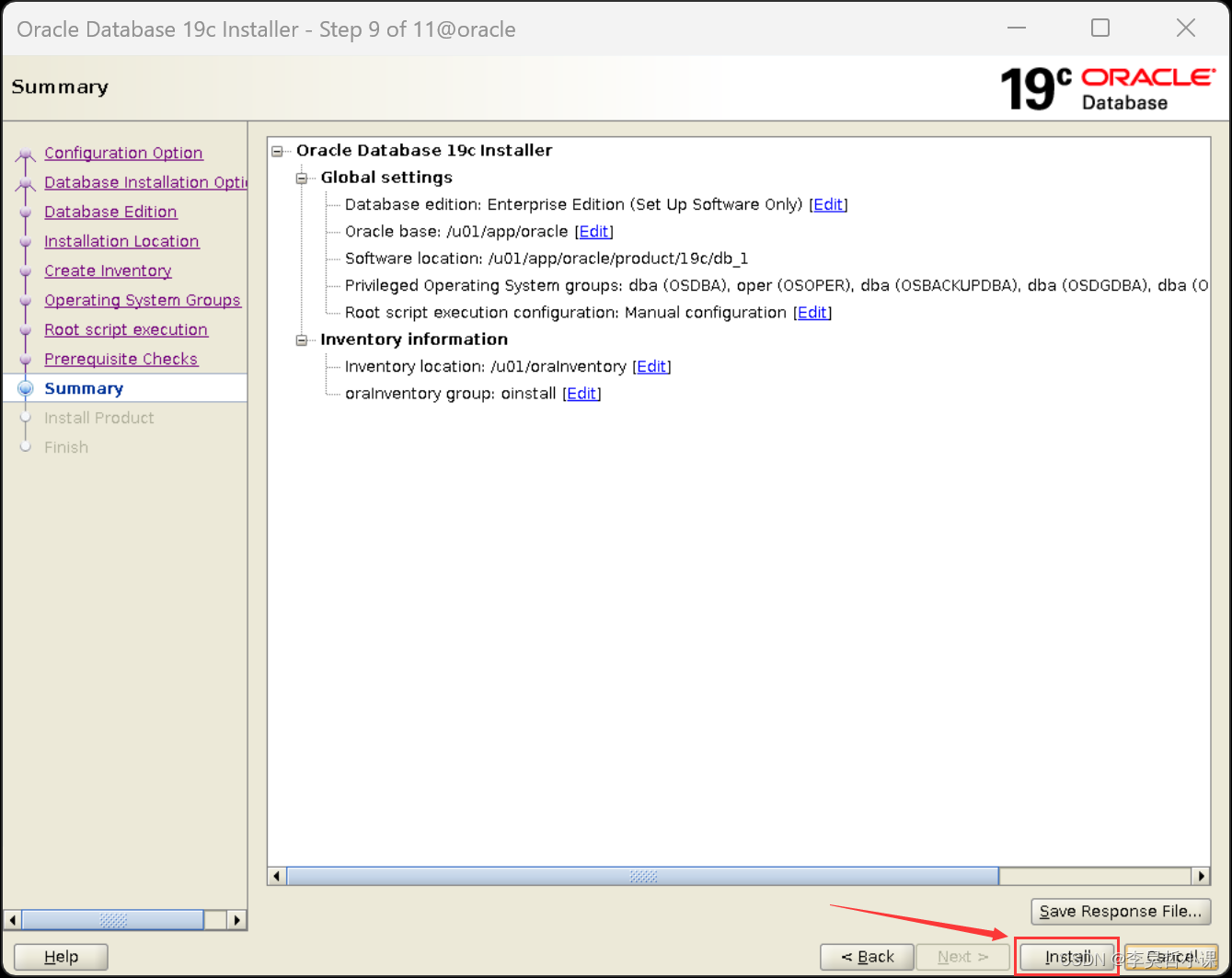Click the summary pane horizontal scrollbar thumb
This screenshot has width=1232, height=978.
click(x=643, y=876)
